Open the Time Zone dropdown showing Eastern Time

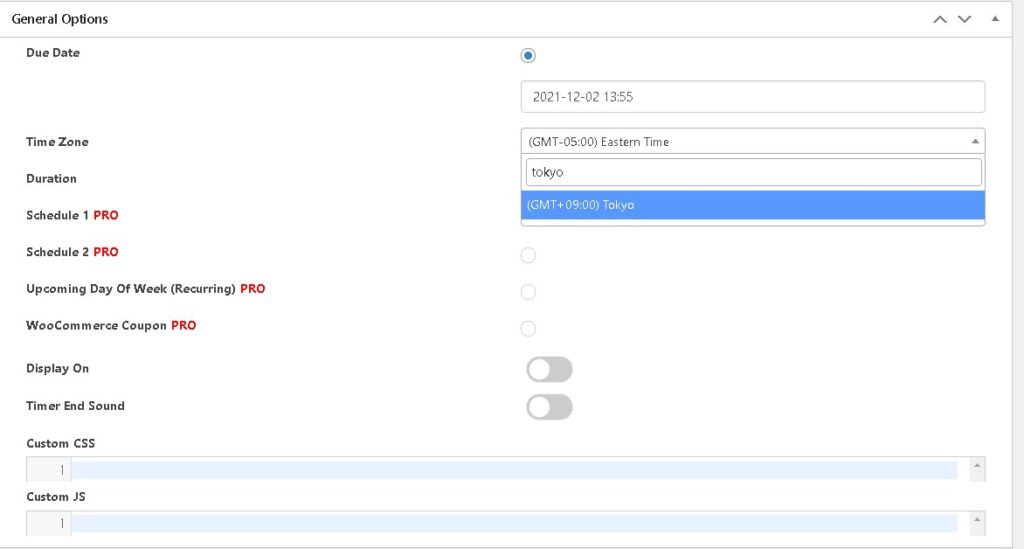pos(752,142)
